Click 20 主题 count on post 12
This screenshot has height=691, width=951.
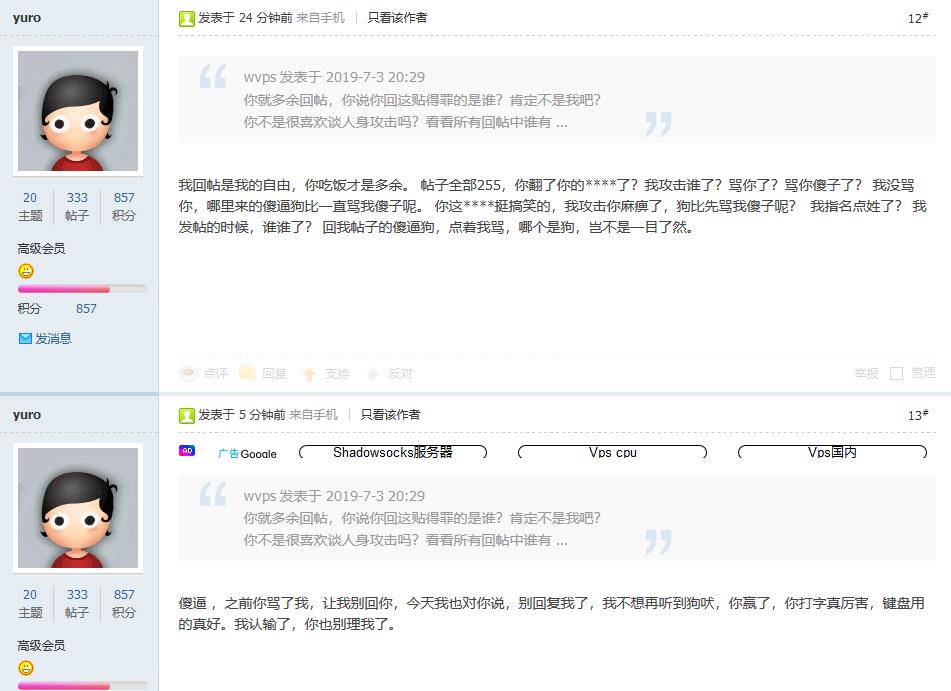coord(30,206)
